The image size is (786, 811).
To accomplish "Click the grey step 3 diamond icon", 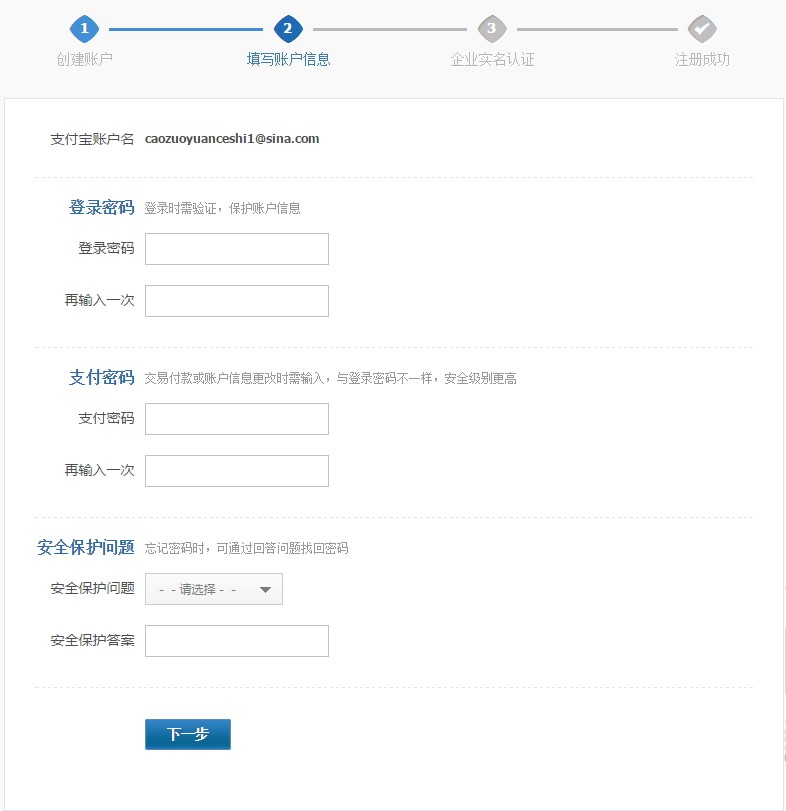I will pyautogui.click(x=491, y=28).
